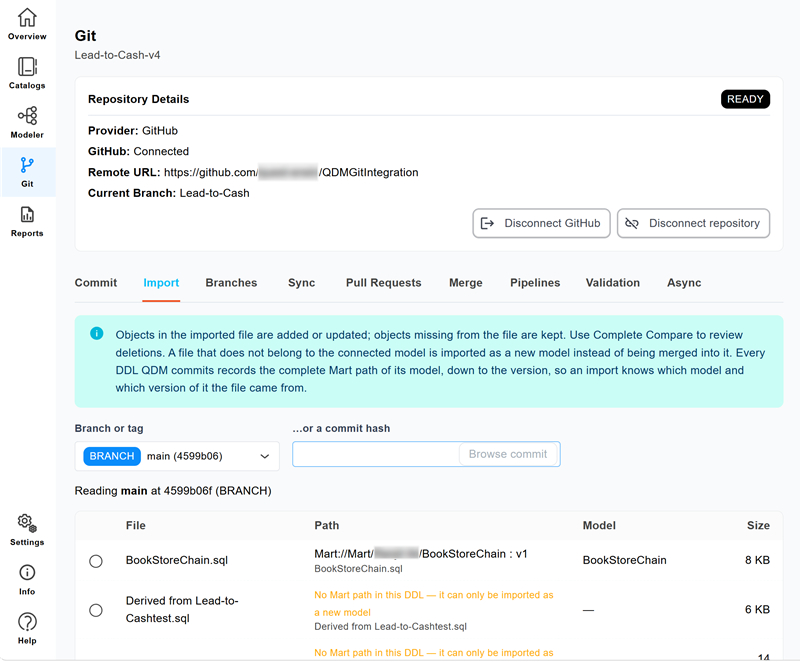Open the Info circle icon
800x662 pixels.
pos(27,572)
